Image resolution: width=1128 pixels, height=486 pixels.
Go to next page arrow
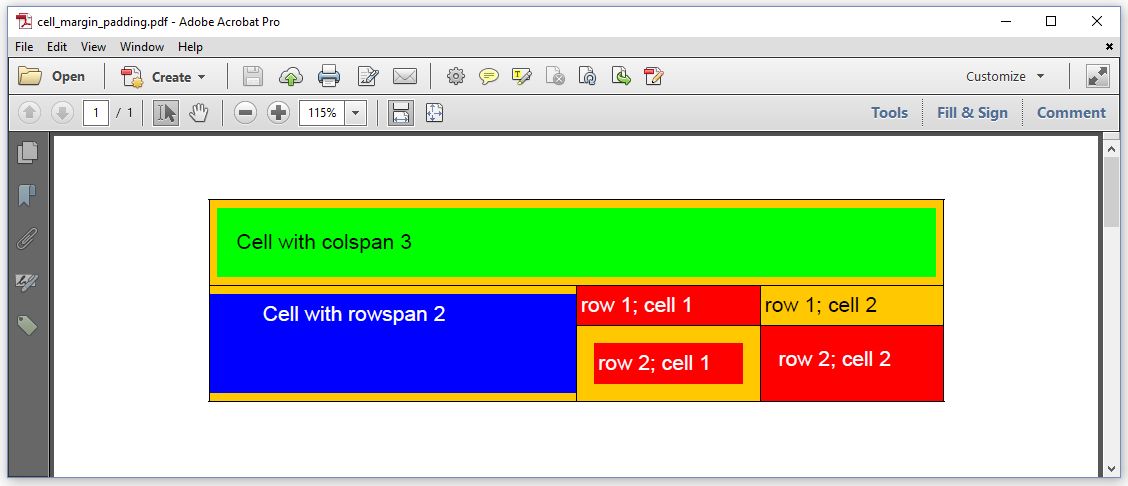[62, 113]
